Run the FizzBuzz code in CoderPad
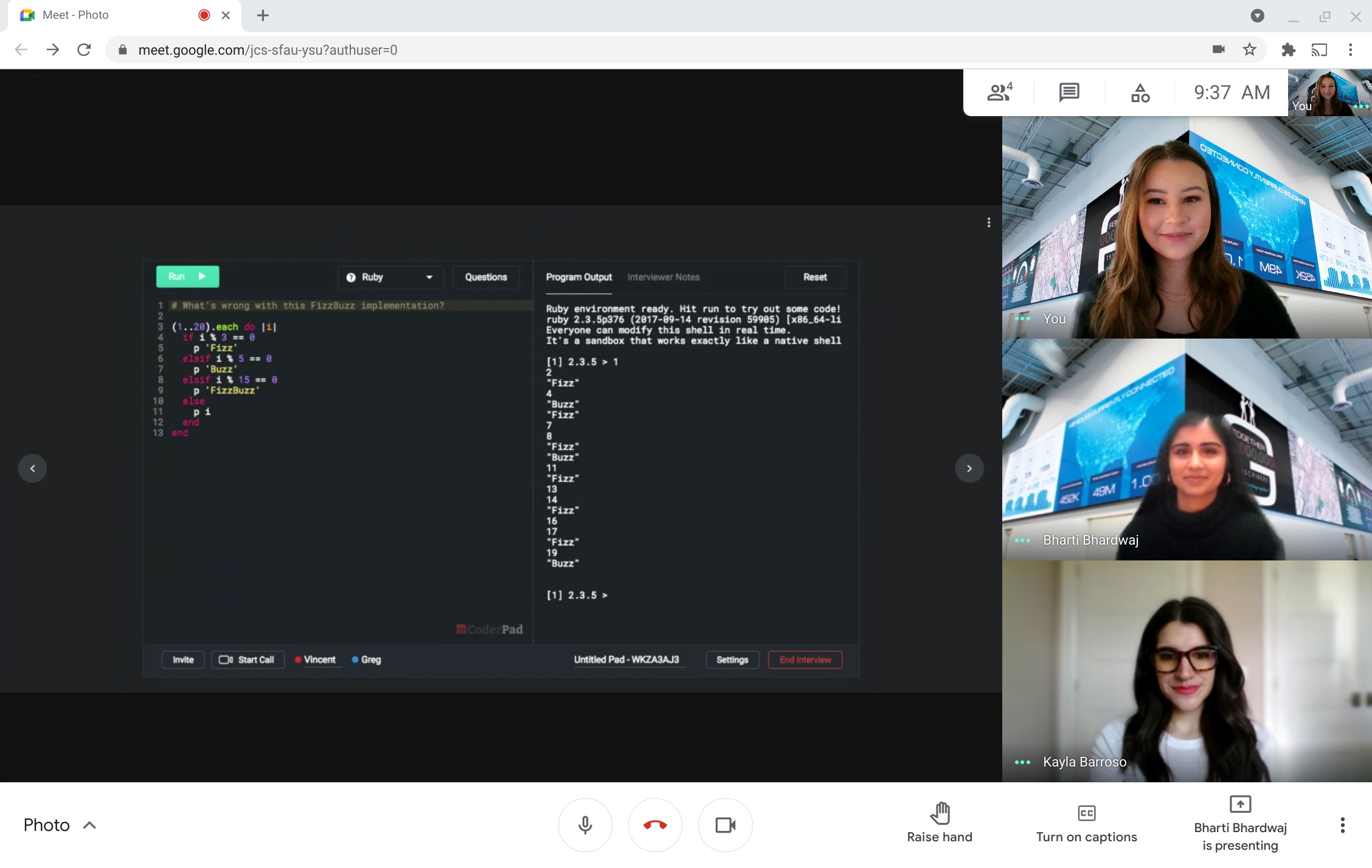The width and height of the screenshot is (1372, 868). pyautogui.click(x=187, y=277)
